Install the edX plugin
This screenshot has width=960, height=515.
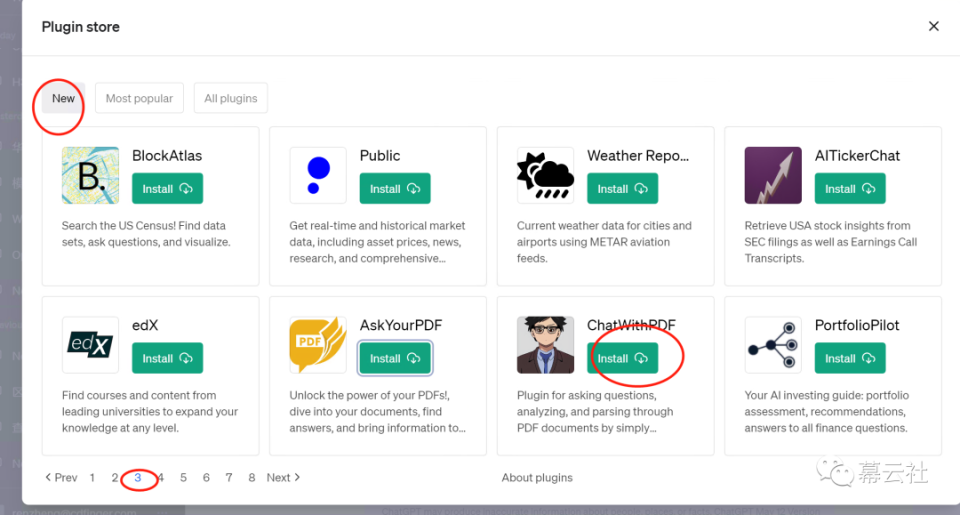(168, 358)
